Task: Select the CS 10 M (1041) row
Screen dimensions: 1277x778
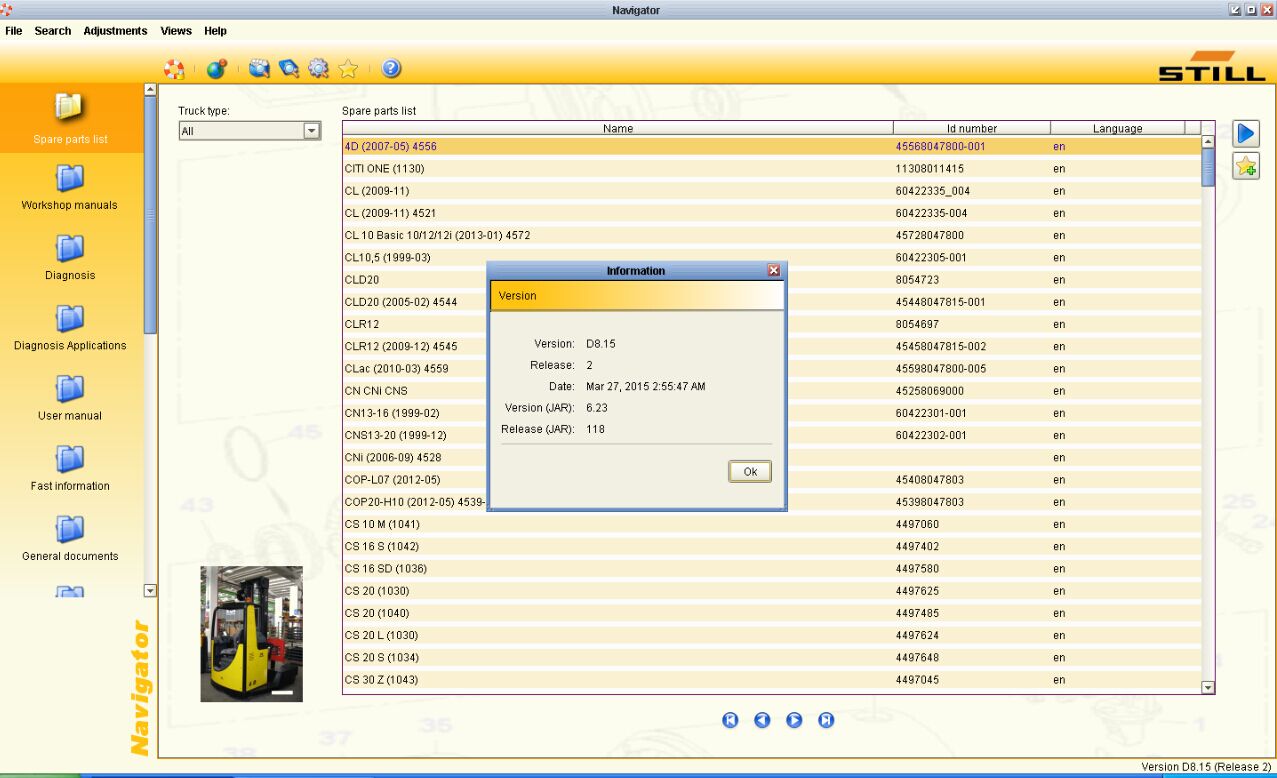Action: [771, 524]
